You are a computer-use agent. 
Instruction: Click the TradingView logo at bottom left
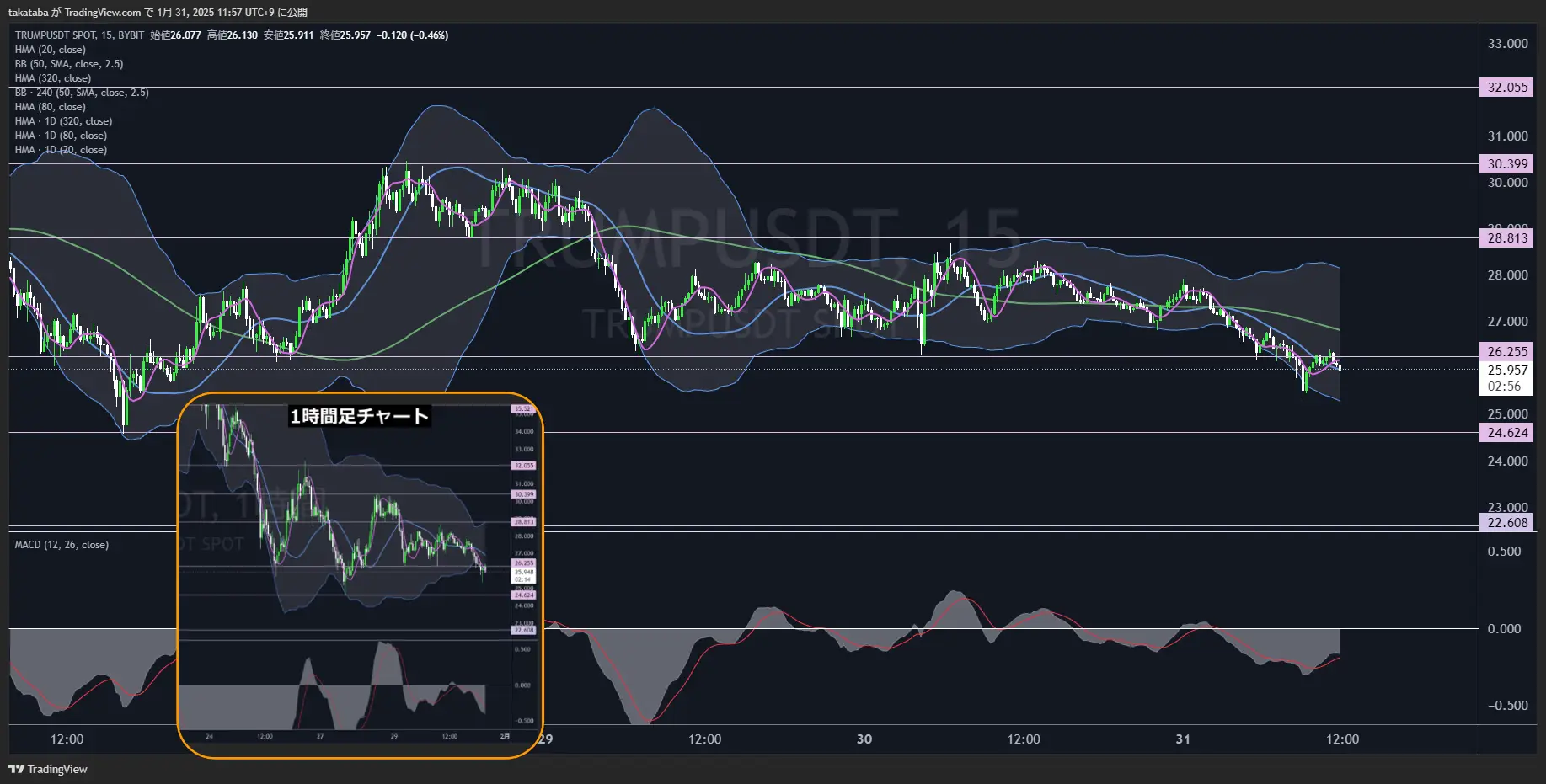(48, 769)
